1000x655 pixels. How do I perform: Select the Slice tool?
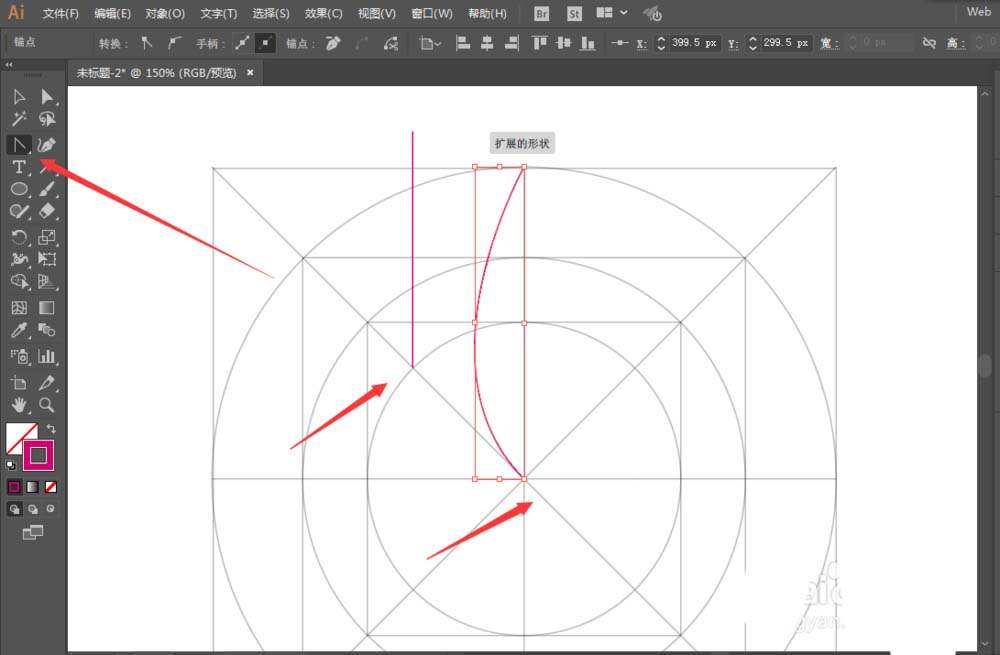pos(47,383)
